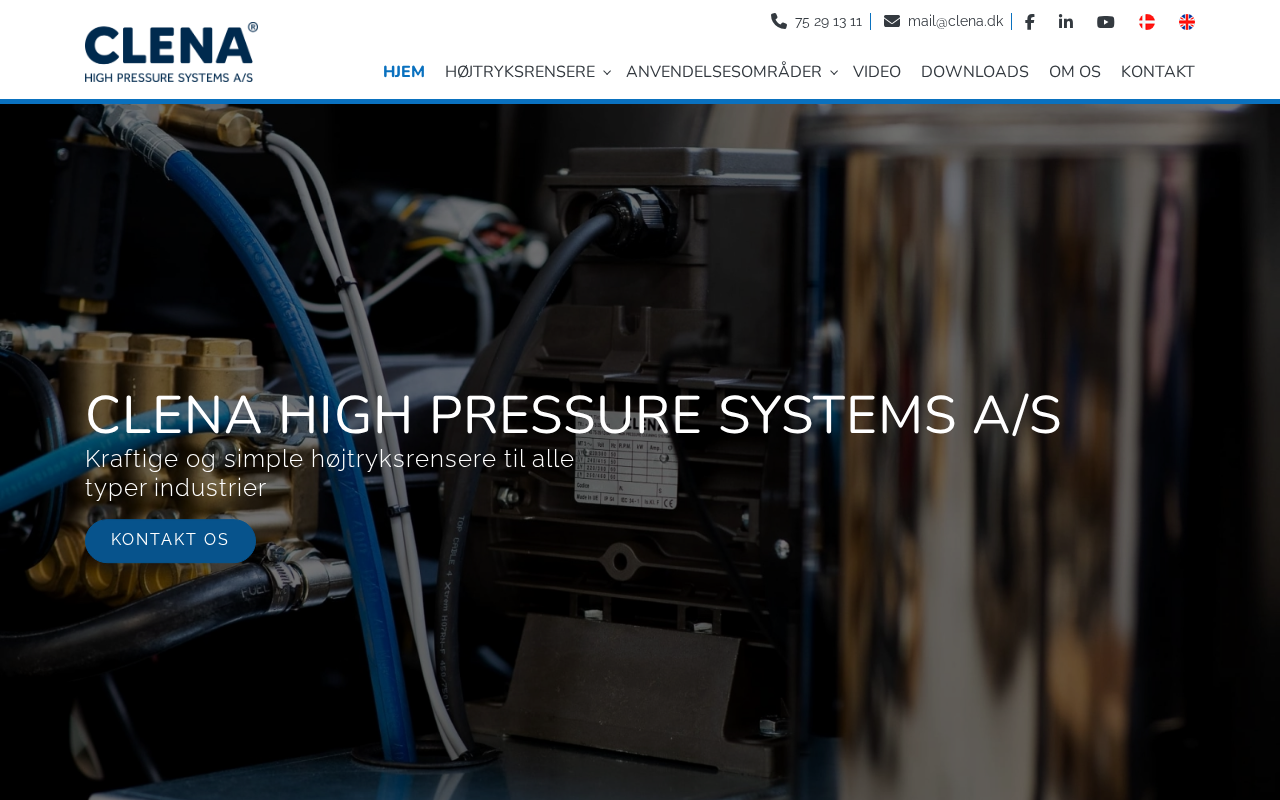Open the Facebook page icon

click(1030, 22)
